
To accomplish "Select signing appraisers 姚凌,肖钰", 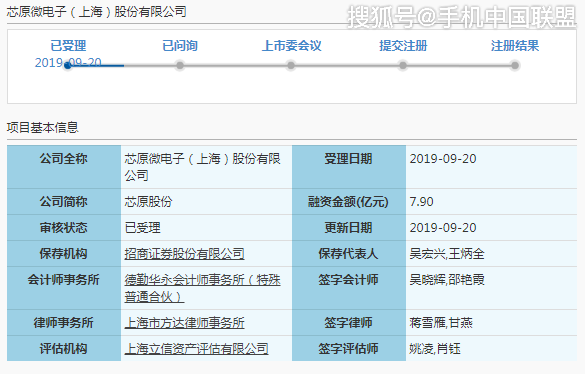I will 435,349.
